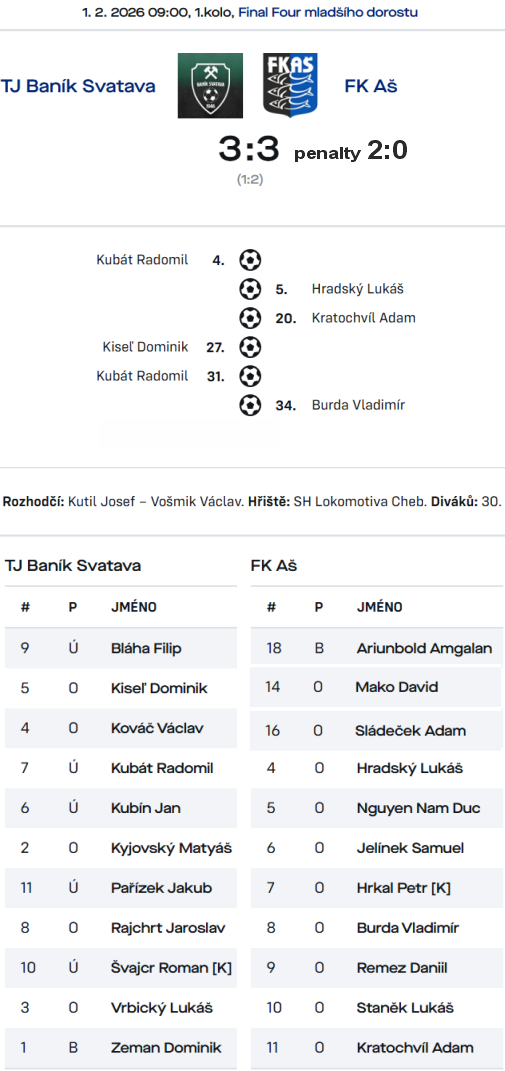Click the goal ball icon at minute 4
This screenshot has height=1071, width=505.
click(x=250, y=260)
